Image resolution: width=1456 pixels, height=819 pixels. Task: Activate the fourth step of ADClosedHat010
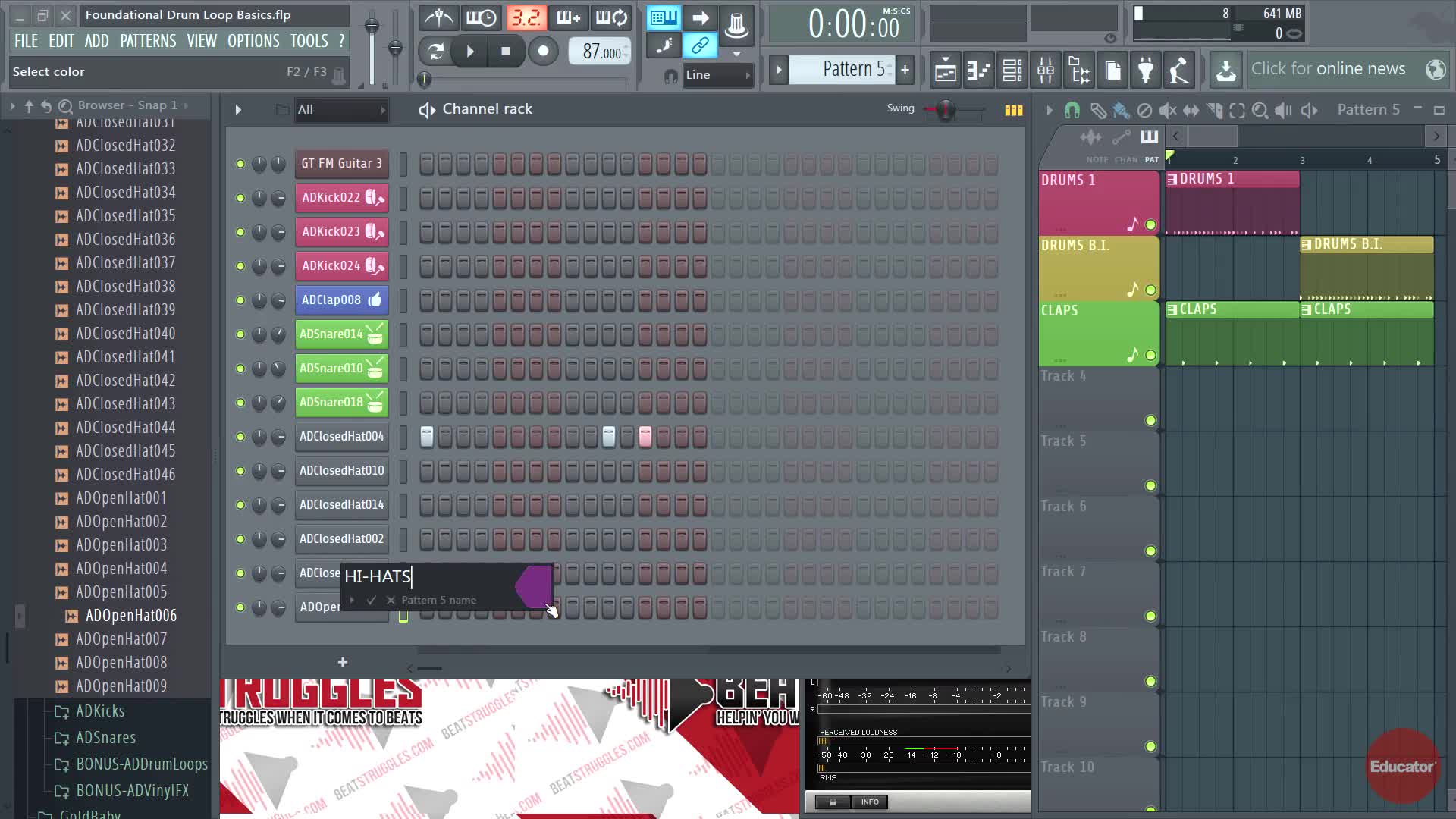pyautogui.click(x=482, y=471)
